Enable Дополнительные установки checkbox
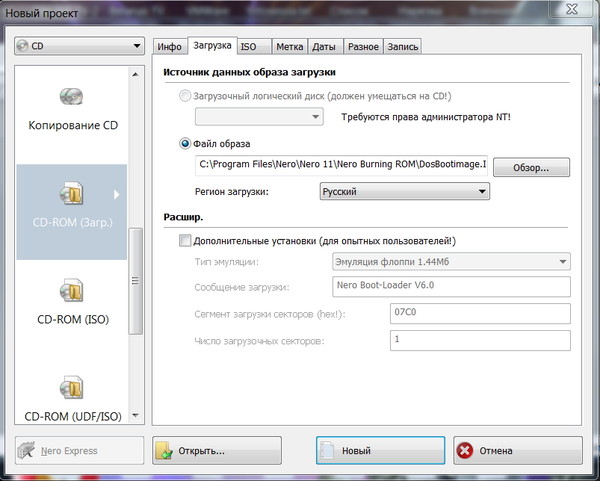The image size is (600, 481). click(185, 241)
